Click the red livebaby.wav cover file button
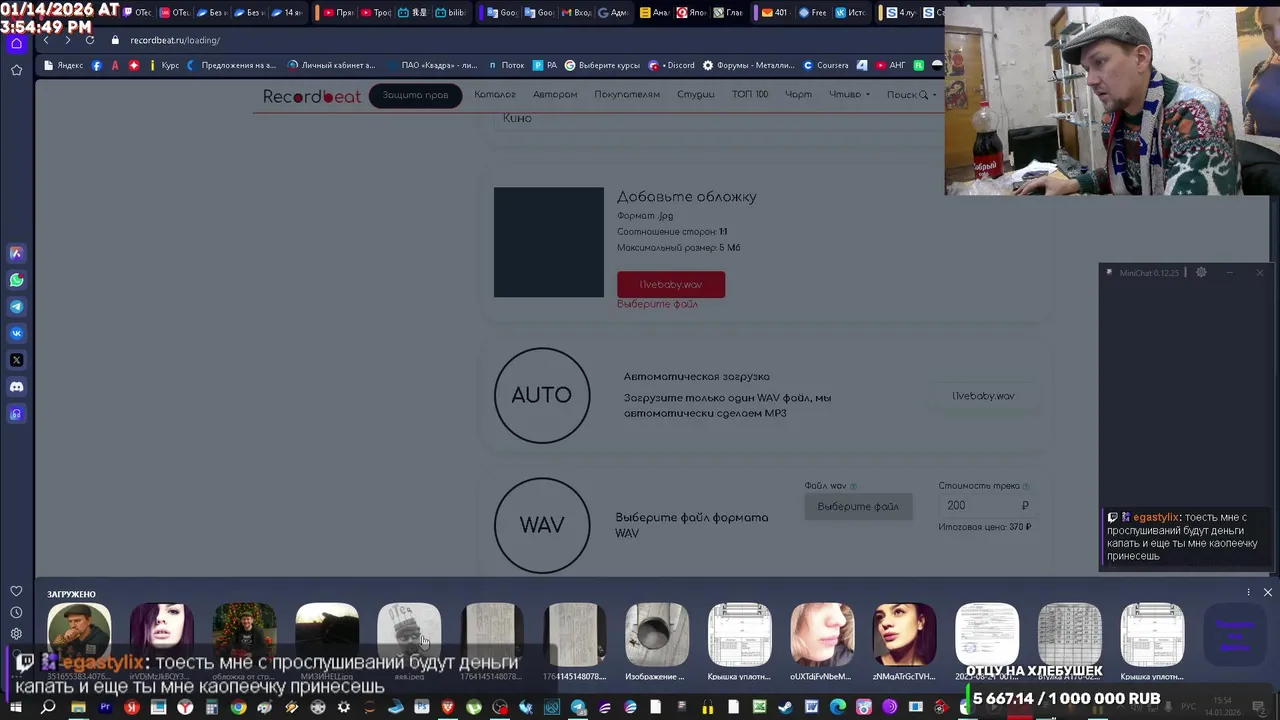 [x=671, y=284]
